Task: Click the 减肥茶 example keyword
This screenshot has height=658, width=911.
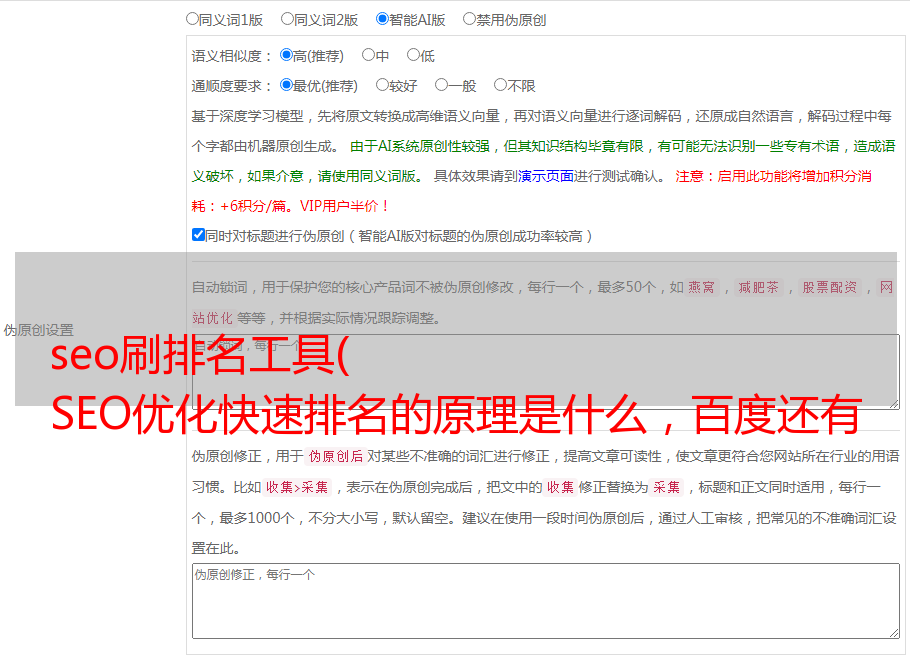Action: pos(758,287)
